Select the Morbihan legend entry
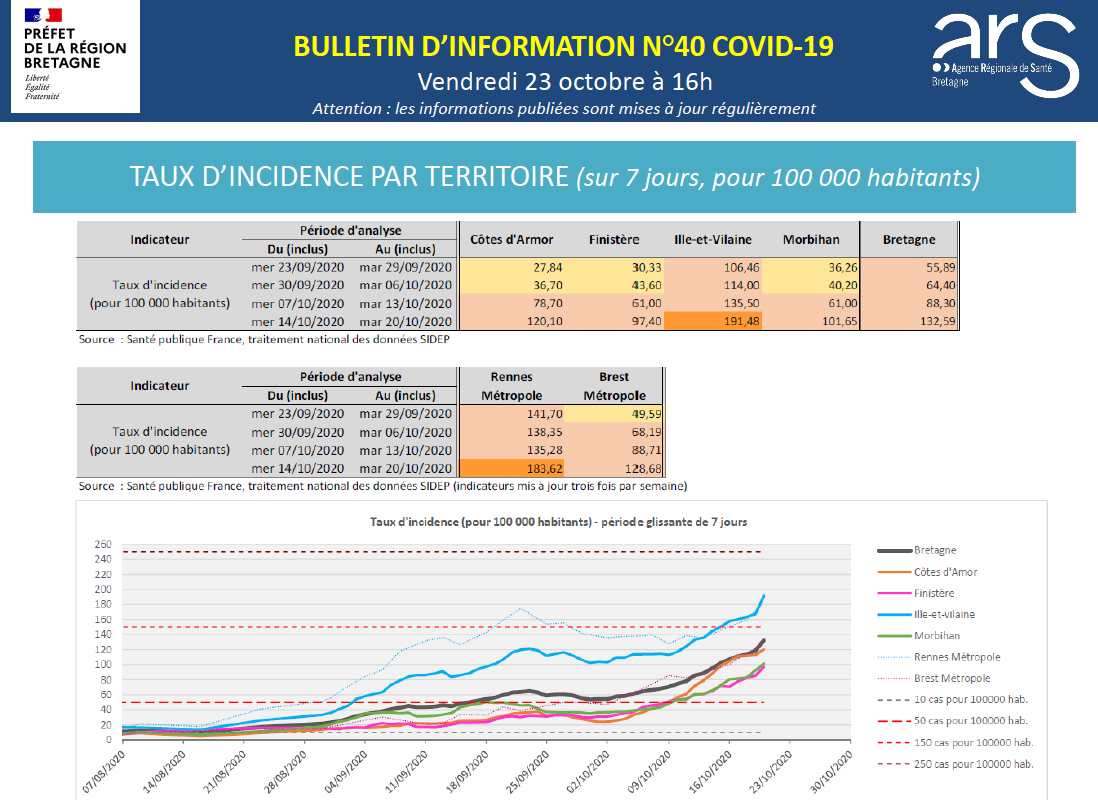 919,635
